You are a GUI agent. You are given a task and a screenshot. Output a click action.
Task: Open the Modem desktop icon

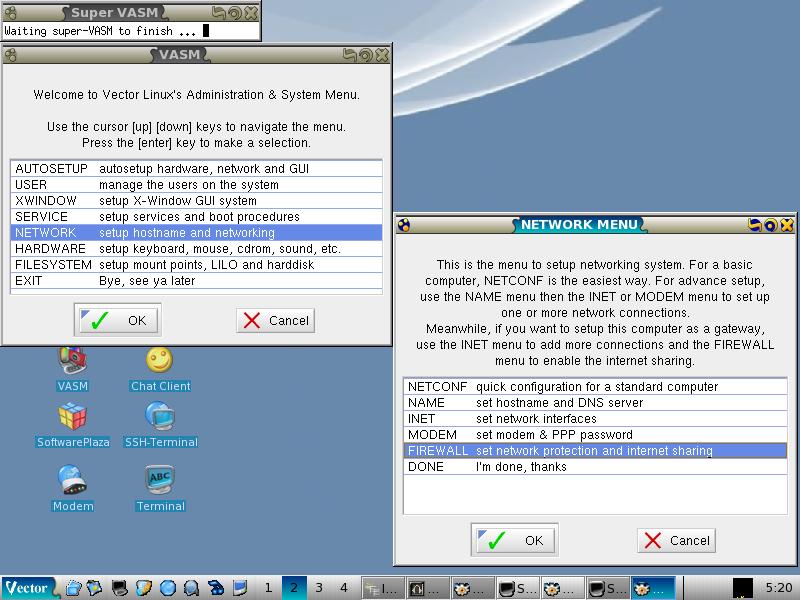click(x=73, y=482)
